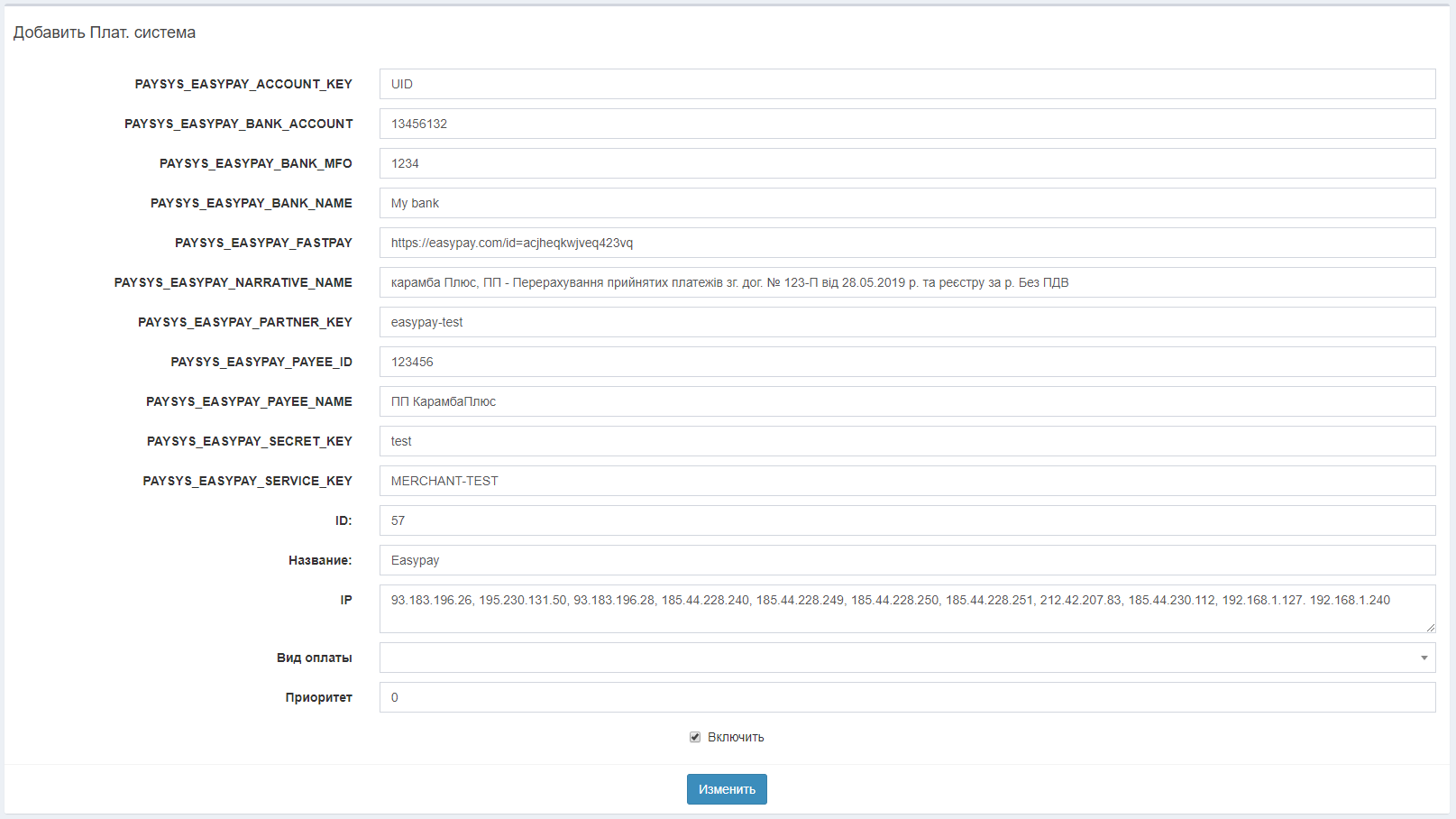Focus the ID field with value 57

coord(907,520)
